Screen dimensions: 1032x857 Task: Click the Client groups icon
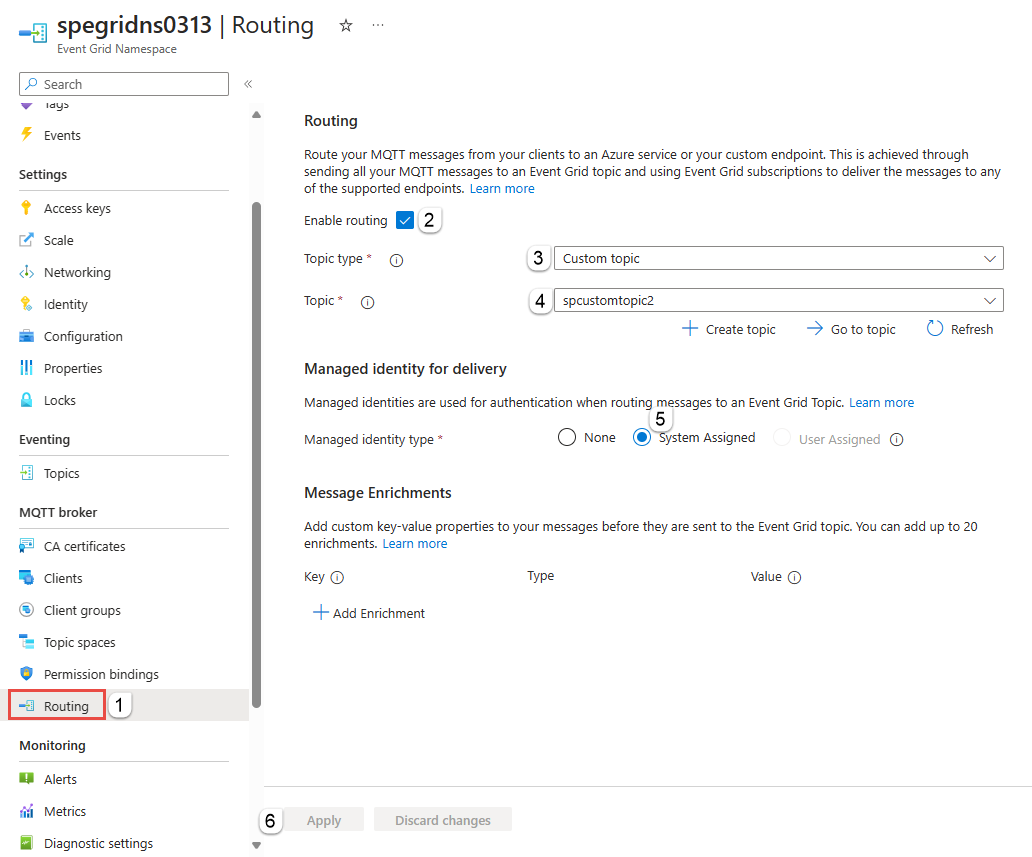point(26,610)
